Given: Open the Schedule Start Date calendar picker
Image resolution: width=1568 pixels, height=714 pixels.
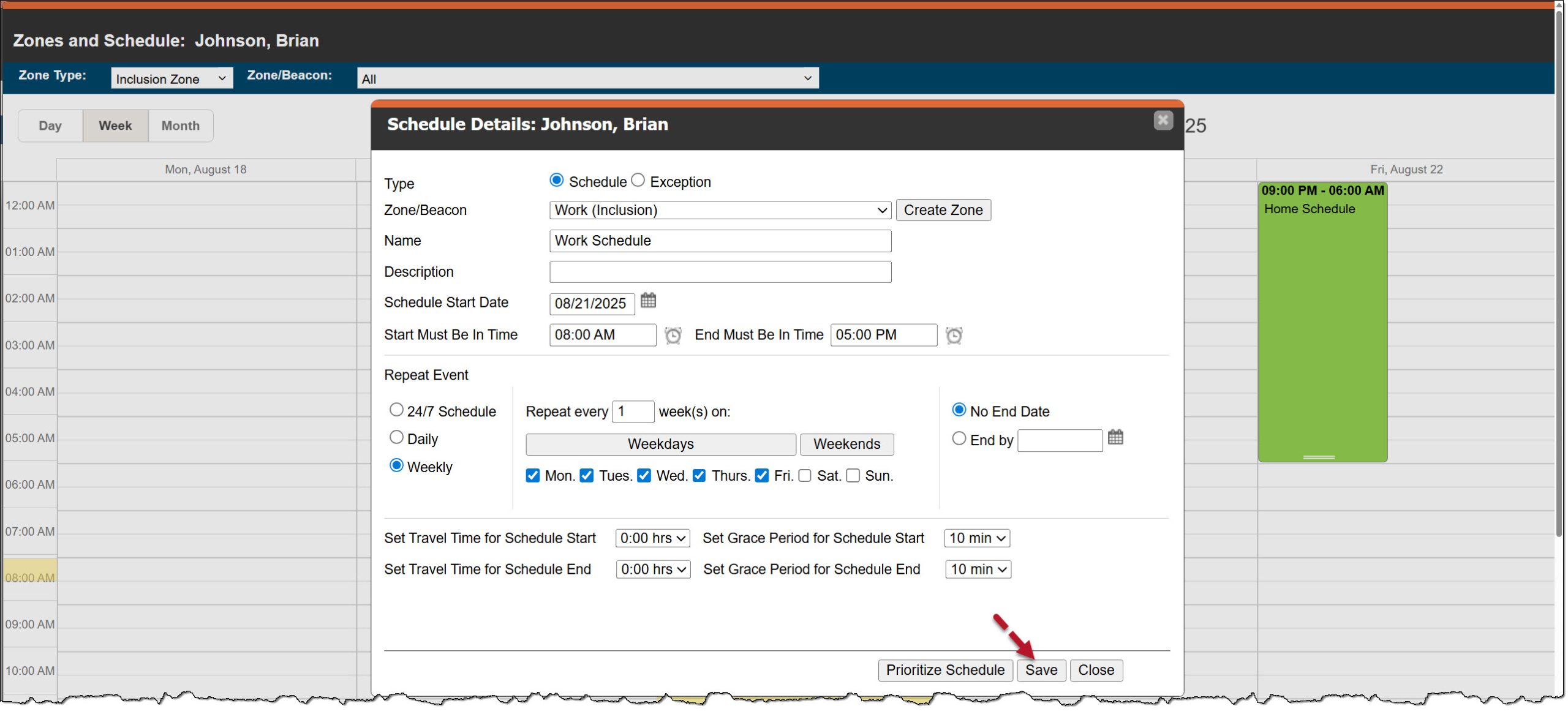Looking at the screenshot, I should (x=647, y=301).
